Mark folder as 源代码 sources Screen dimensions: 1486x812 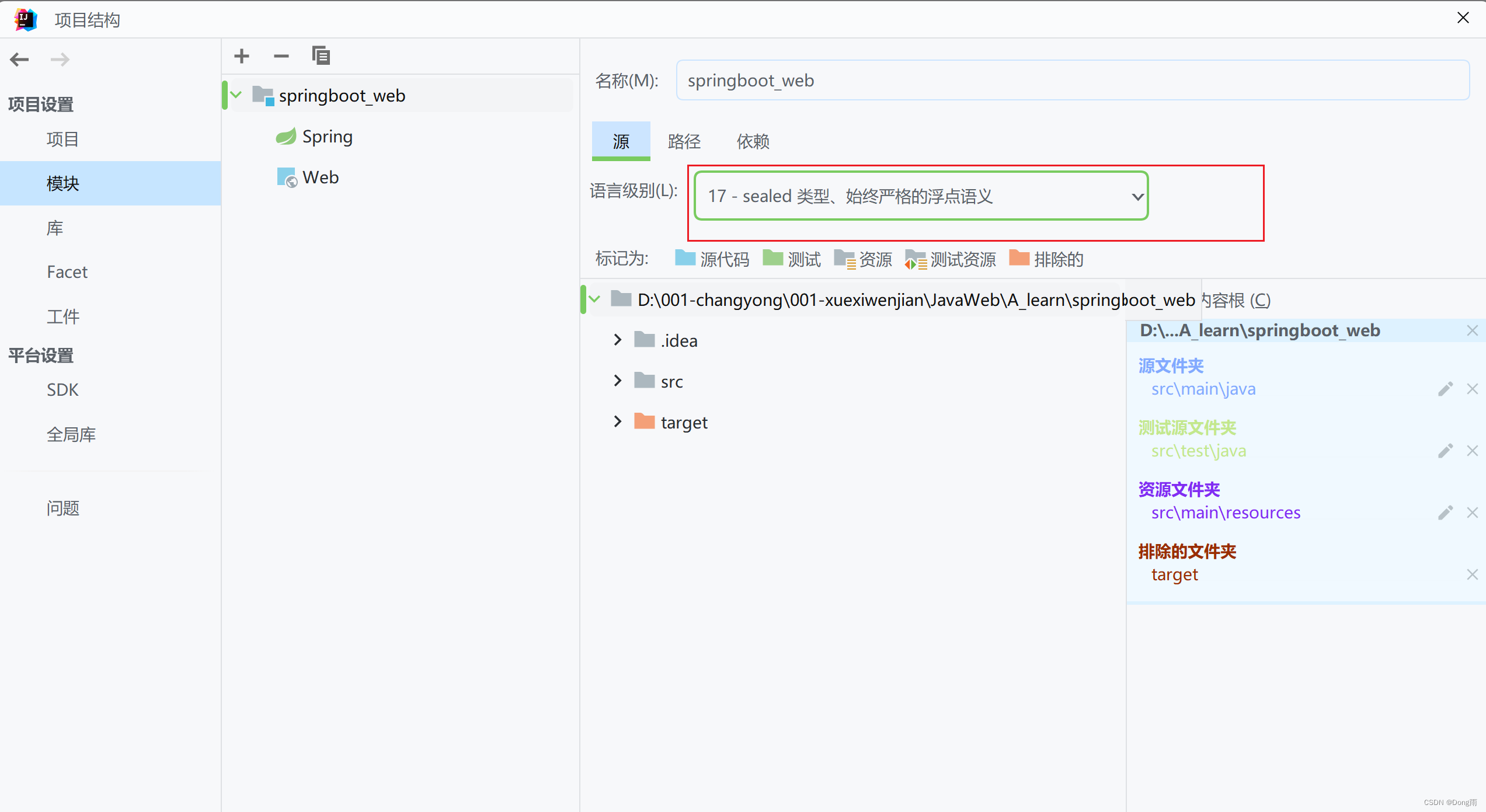coord(712,259)
